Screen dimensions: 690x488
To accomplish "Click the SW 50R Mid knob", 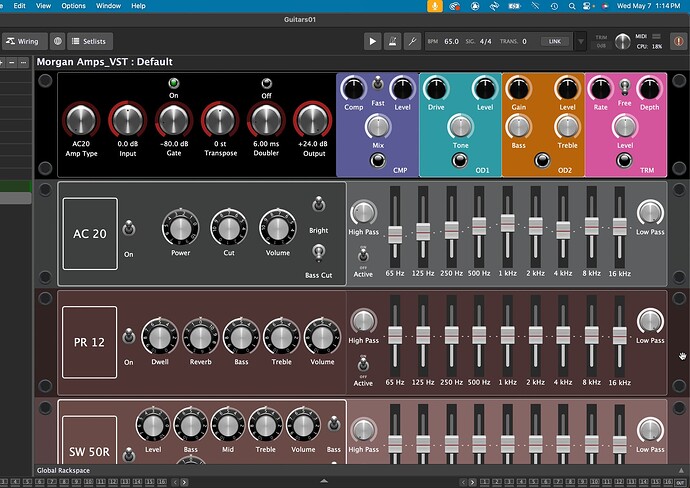I will click(228, 426).
